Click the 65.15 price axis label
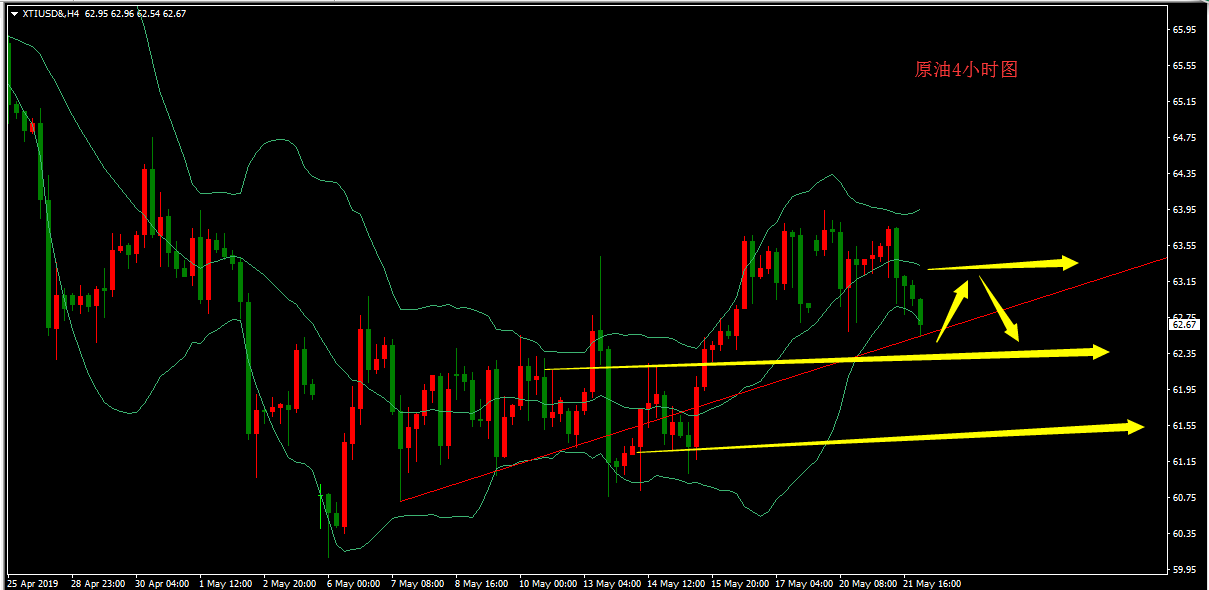This screenshot has height=590, width=1209. (1184, 102)
